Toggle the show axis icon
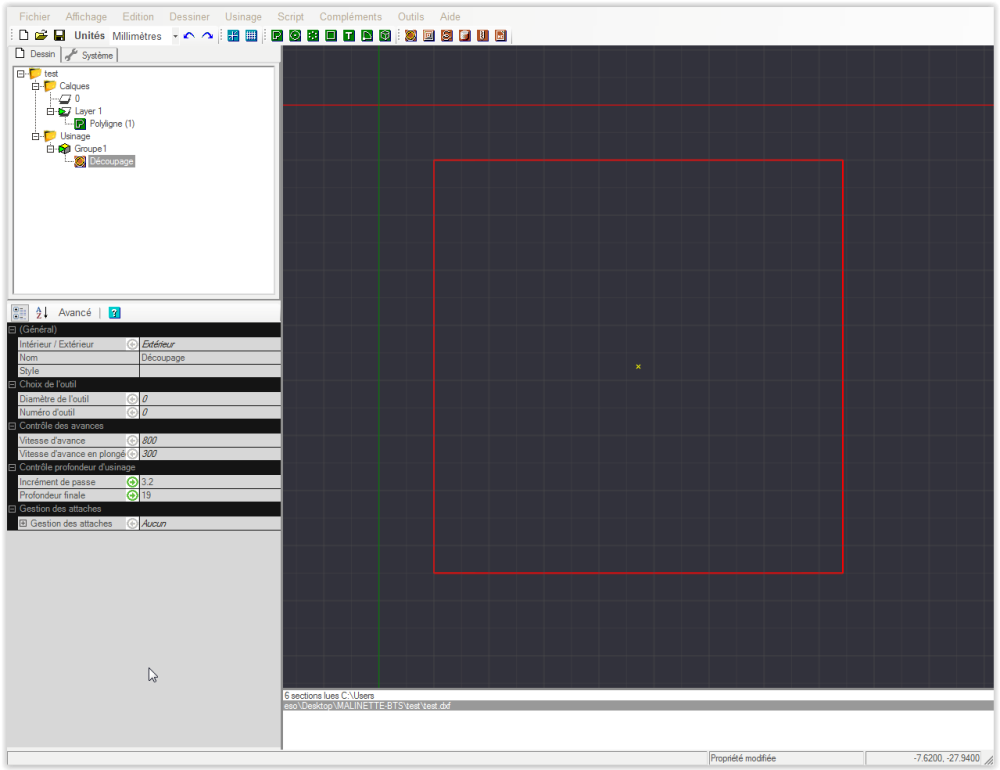1000x770 pixels. click(233, 36)
